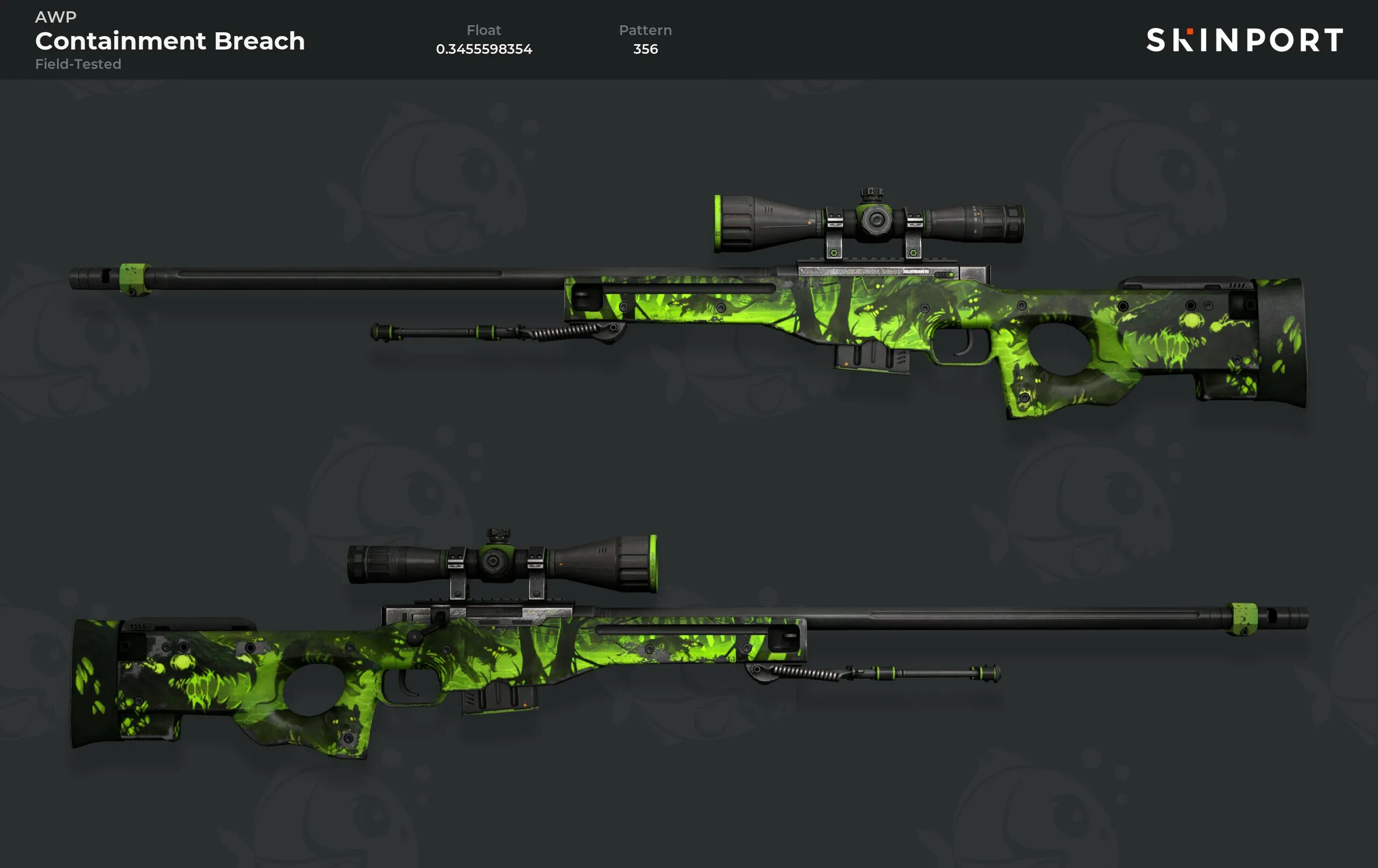
Task: Click the bottom rifle's stock thumbhole
Action: [x=314, y=689]
